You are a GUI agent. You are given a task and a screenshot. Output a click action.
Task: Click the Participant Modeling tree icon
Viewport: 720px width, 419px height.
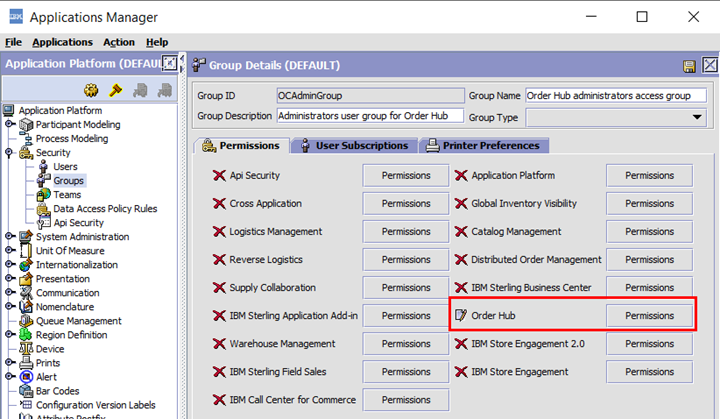(26, 124)
